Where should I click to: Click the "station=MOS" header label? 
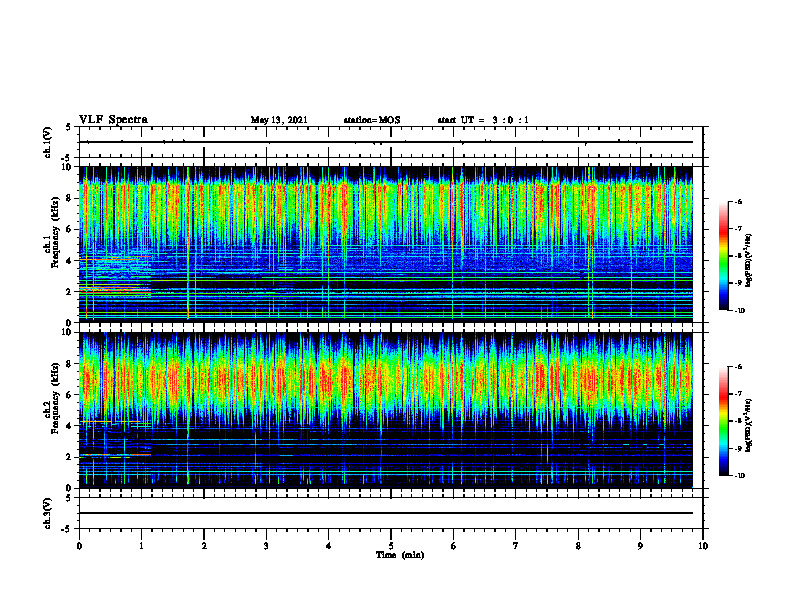click(x=372, y=120)
